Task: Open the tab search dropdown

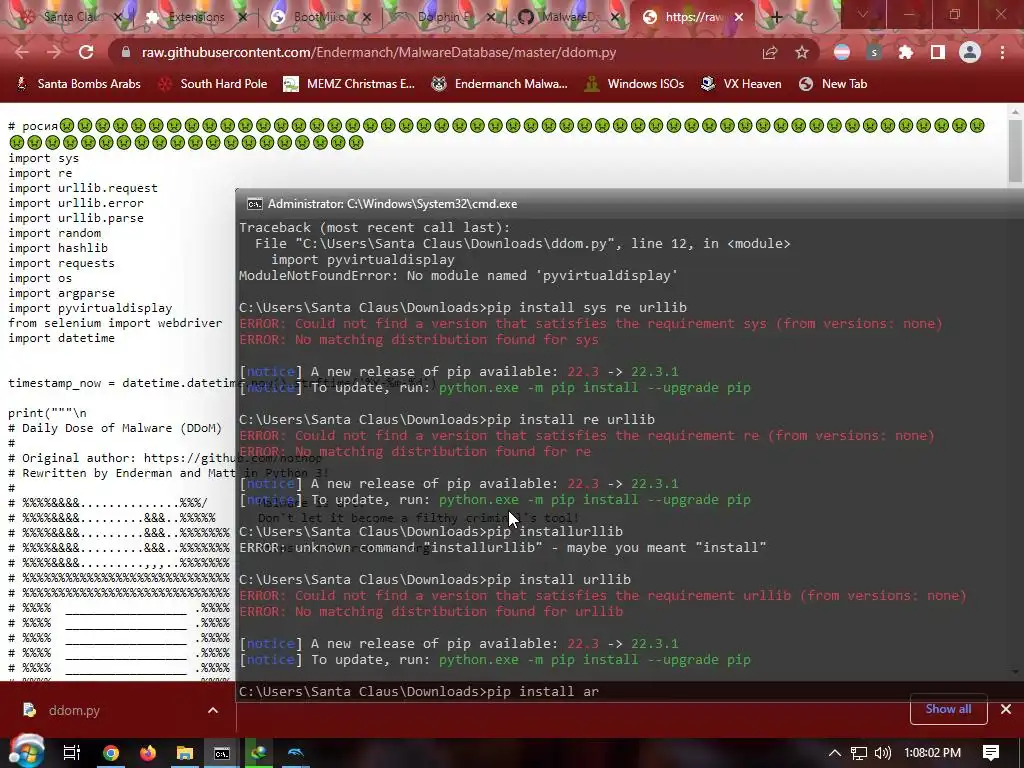Action: 863,14
